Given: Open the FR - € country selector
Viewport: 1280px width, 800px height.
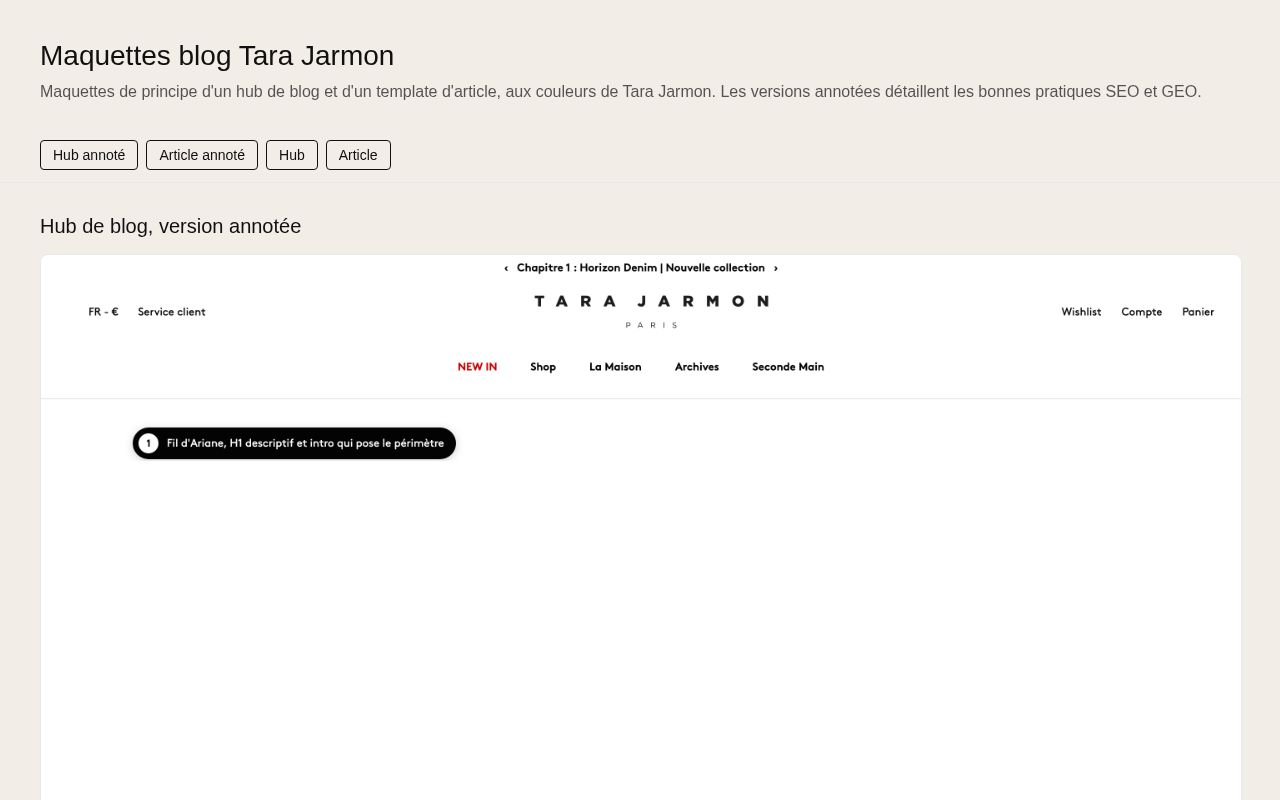Looking at the screenshot, I should [x=103, y=312].
